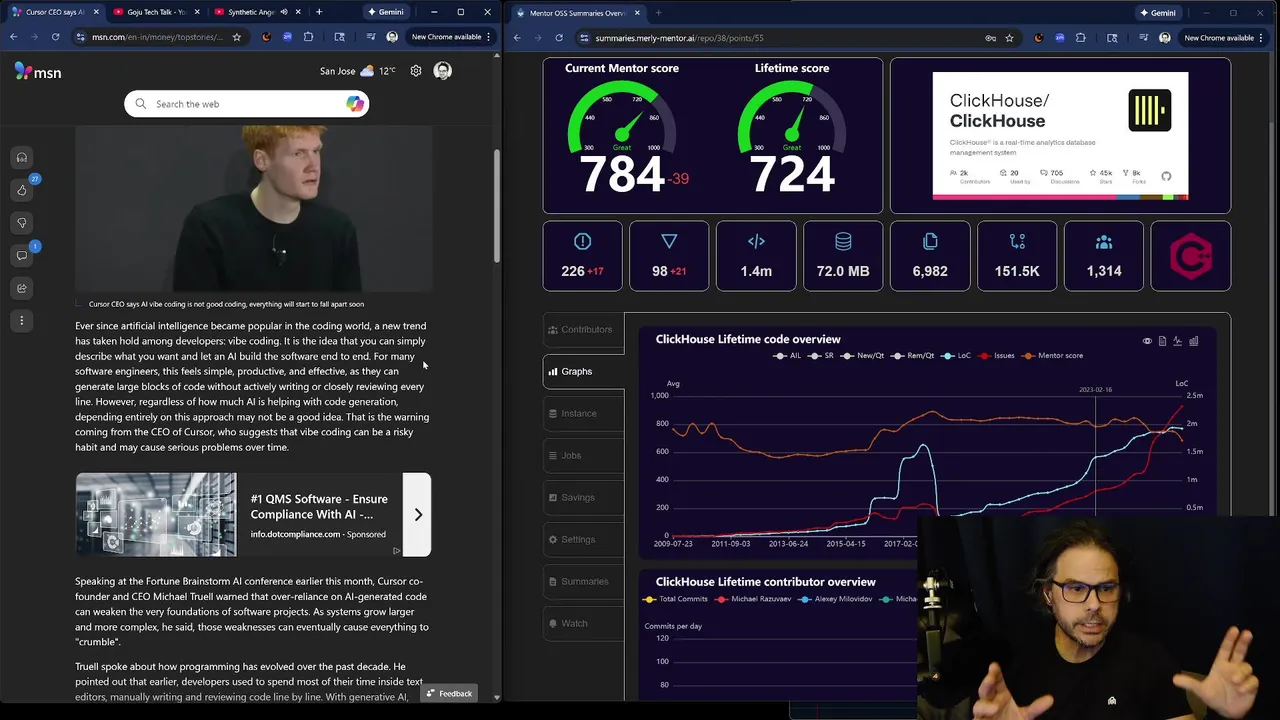Click the thumbs-down icon in MSN sidebar
Image resolution: width=1280 pixels, height=720 pixels.
click(22, 223)
